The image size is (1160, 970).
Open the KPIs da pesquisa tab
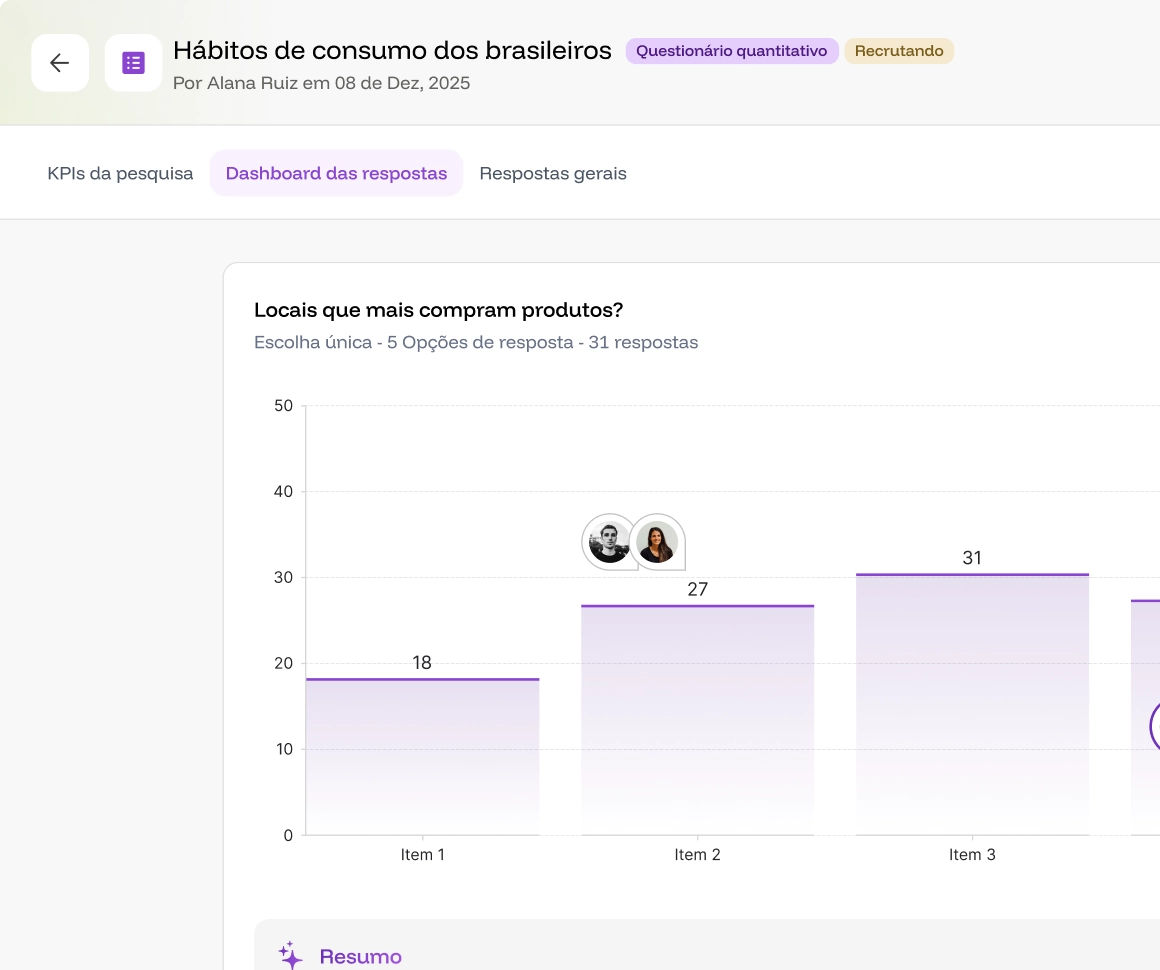click(120, 173)
